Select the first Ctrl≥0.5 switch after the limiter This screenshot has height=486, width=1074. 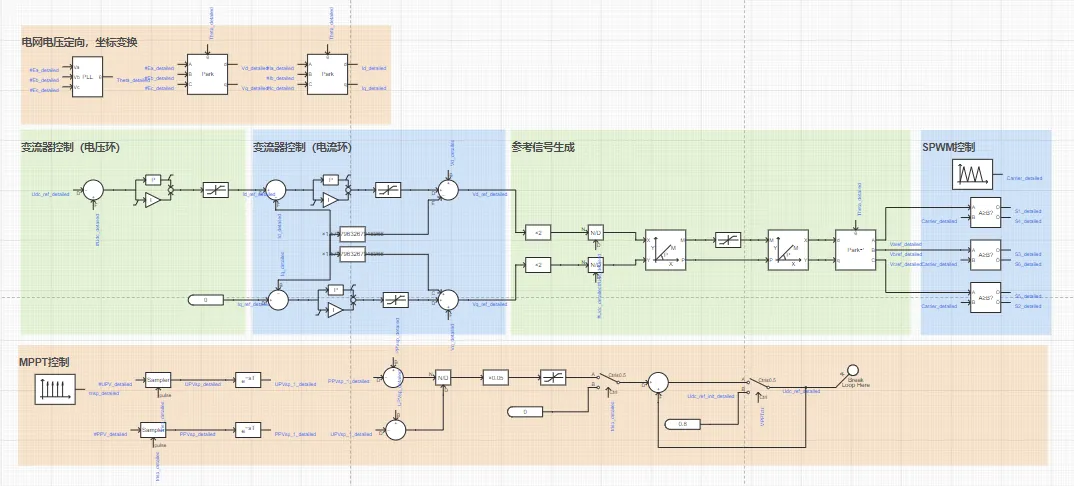coord(608,382)
